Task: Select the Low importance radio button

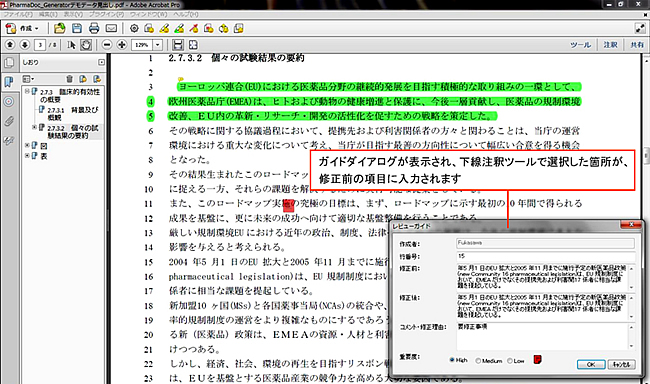Action: pos(509,361)
